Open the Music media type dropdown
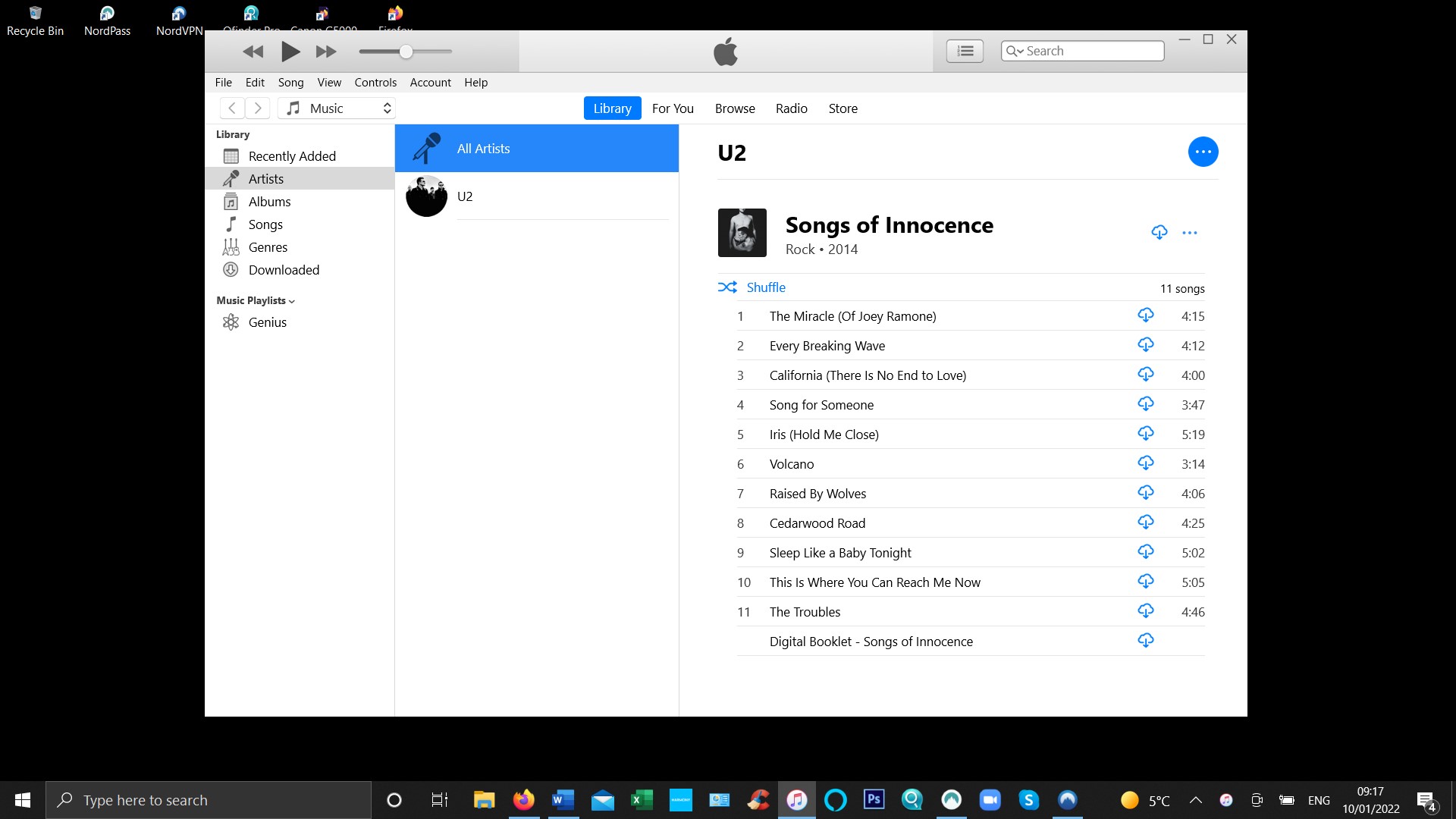The image size is (1456, 819). point(337,108)
